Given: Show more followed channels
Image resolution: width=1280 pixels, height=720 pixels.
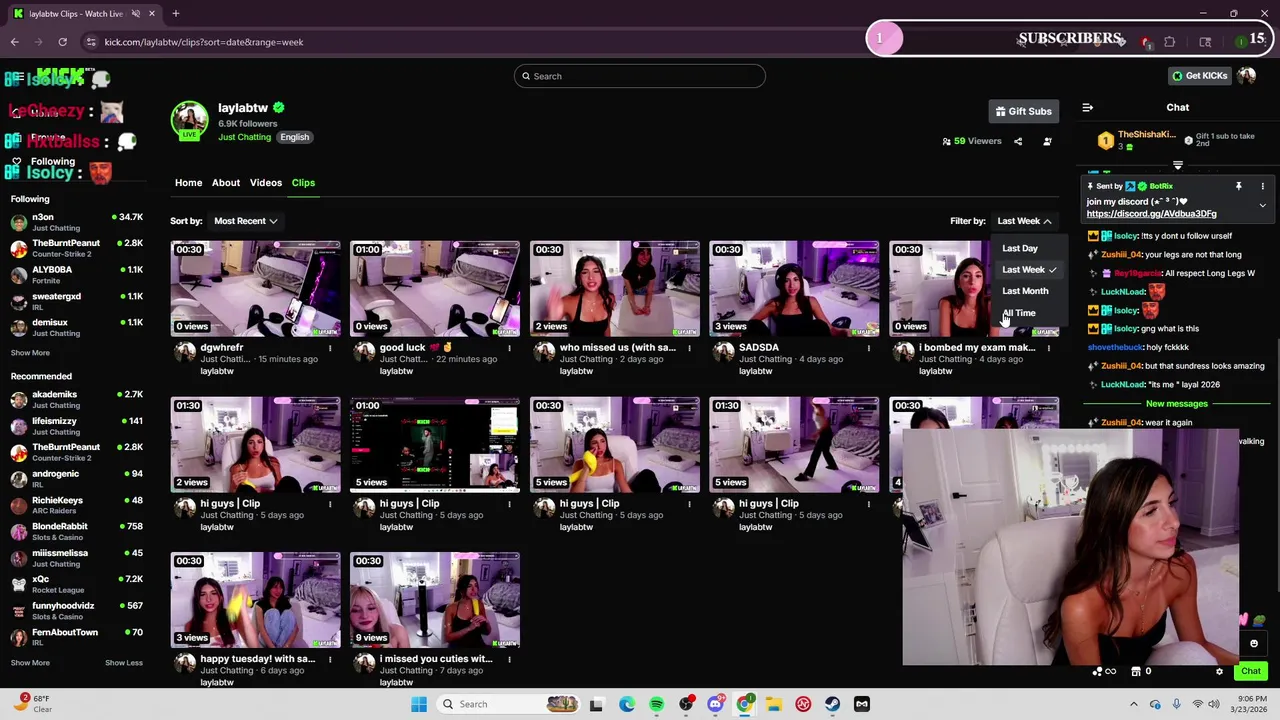Looking at the screenshot, I should point(30,352).
